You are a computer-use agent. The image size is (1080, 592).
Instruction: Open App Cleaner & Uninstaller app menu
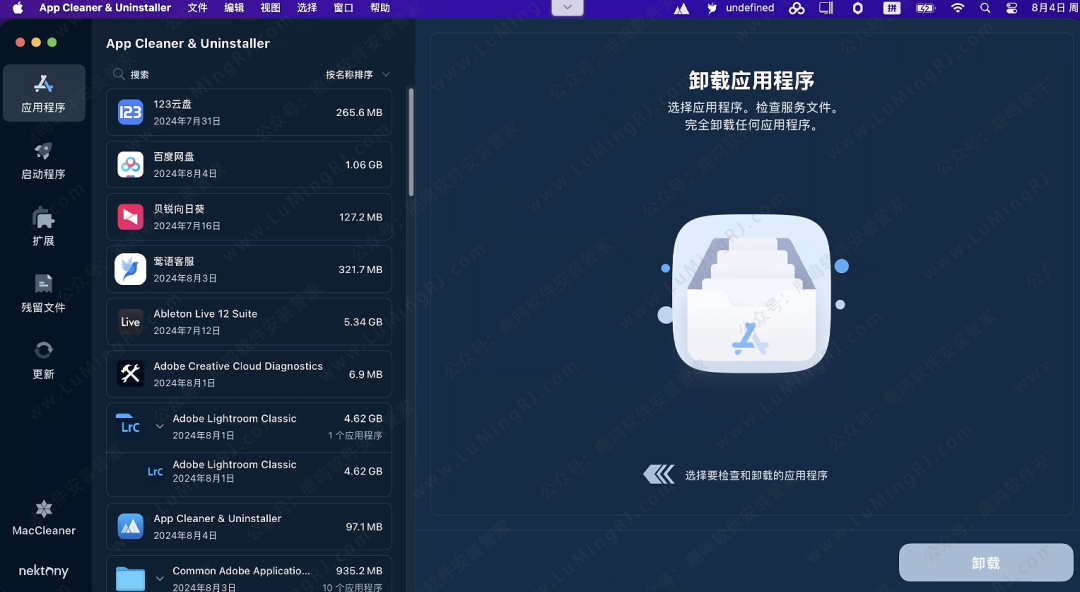pos(105,8)
